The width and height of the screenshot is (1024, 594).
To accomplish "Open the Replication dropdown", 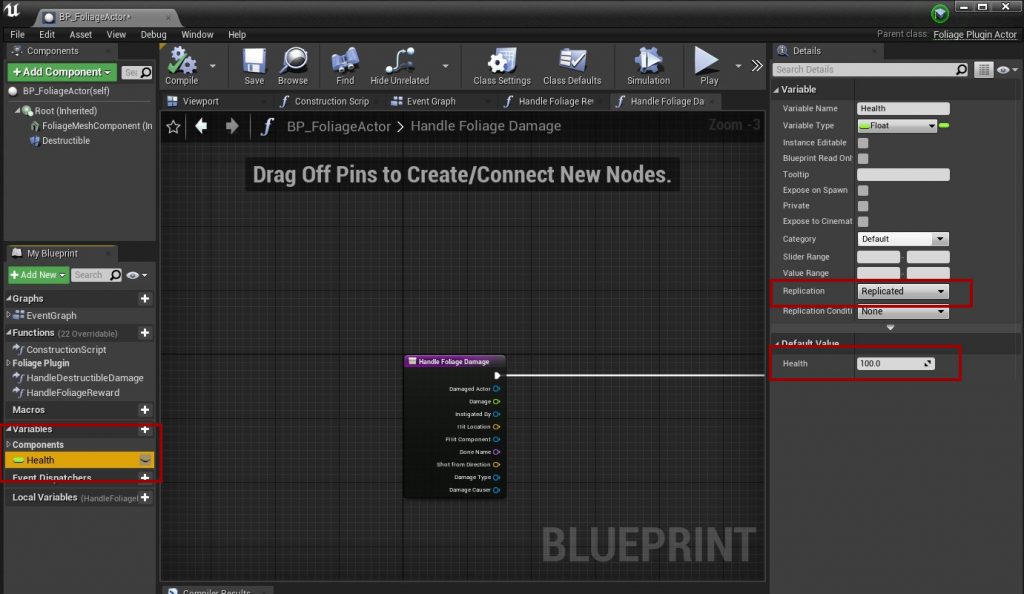I will click(x=903, y=291).
